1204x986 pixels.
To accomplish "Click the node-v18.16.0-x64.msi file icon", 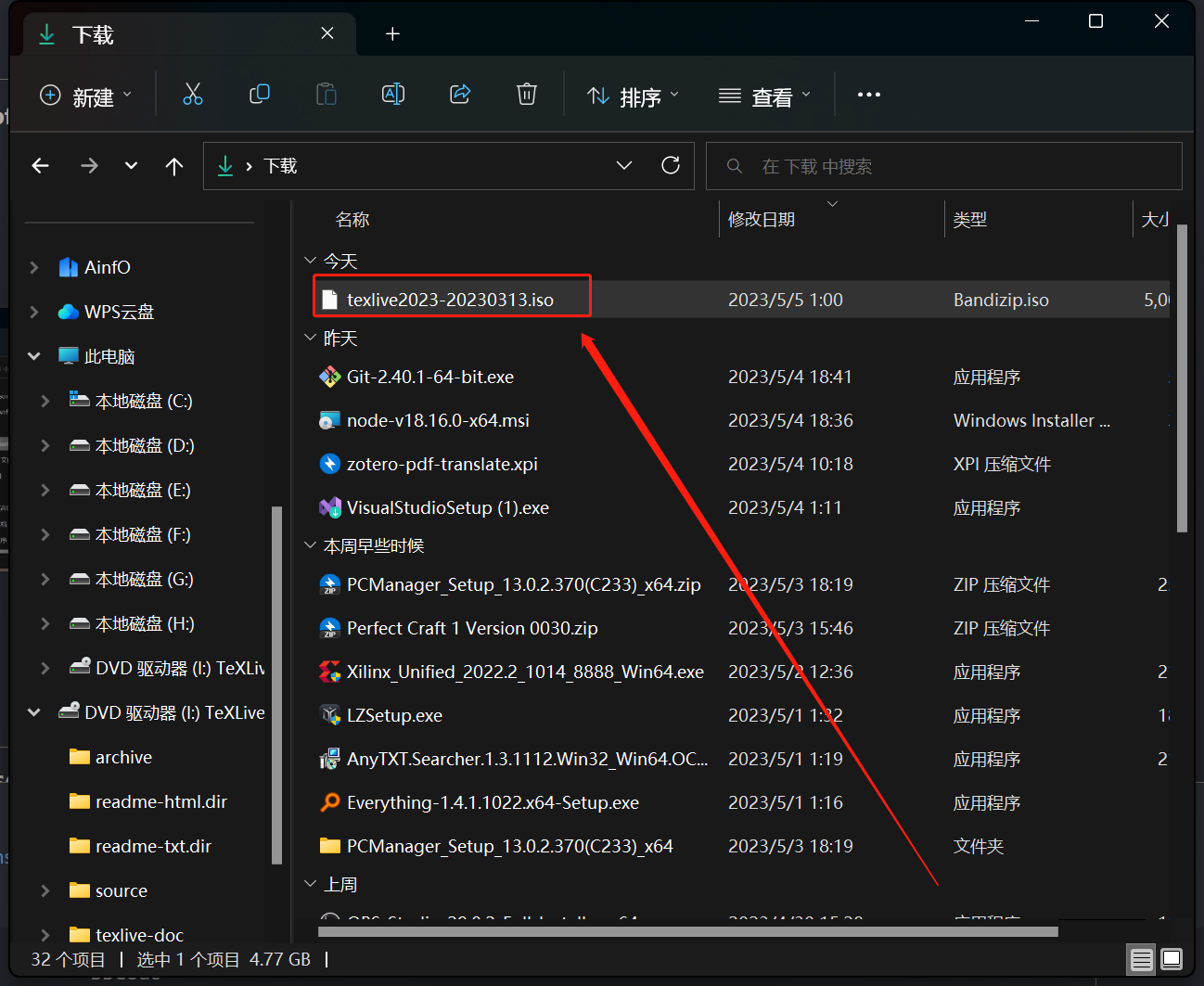I will click(x=329, y=420).
